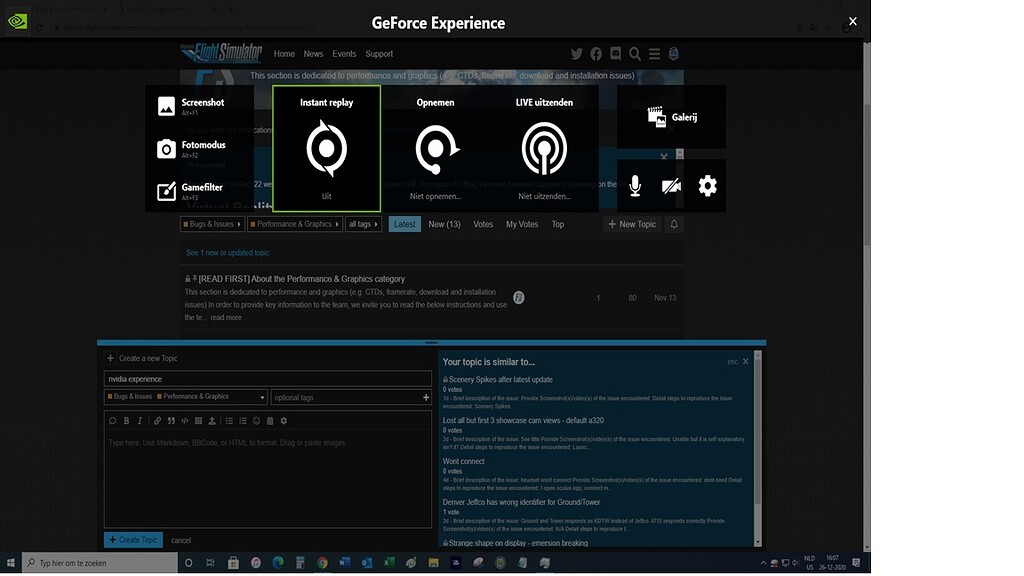Click the Bold formatting button
This screenshot has width=1024, height=576.
pyautogui.click(x=126, y=421)
